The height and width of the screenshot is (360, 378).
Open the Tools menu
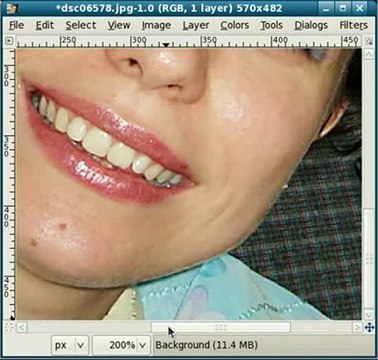coord(271,25)
